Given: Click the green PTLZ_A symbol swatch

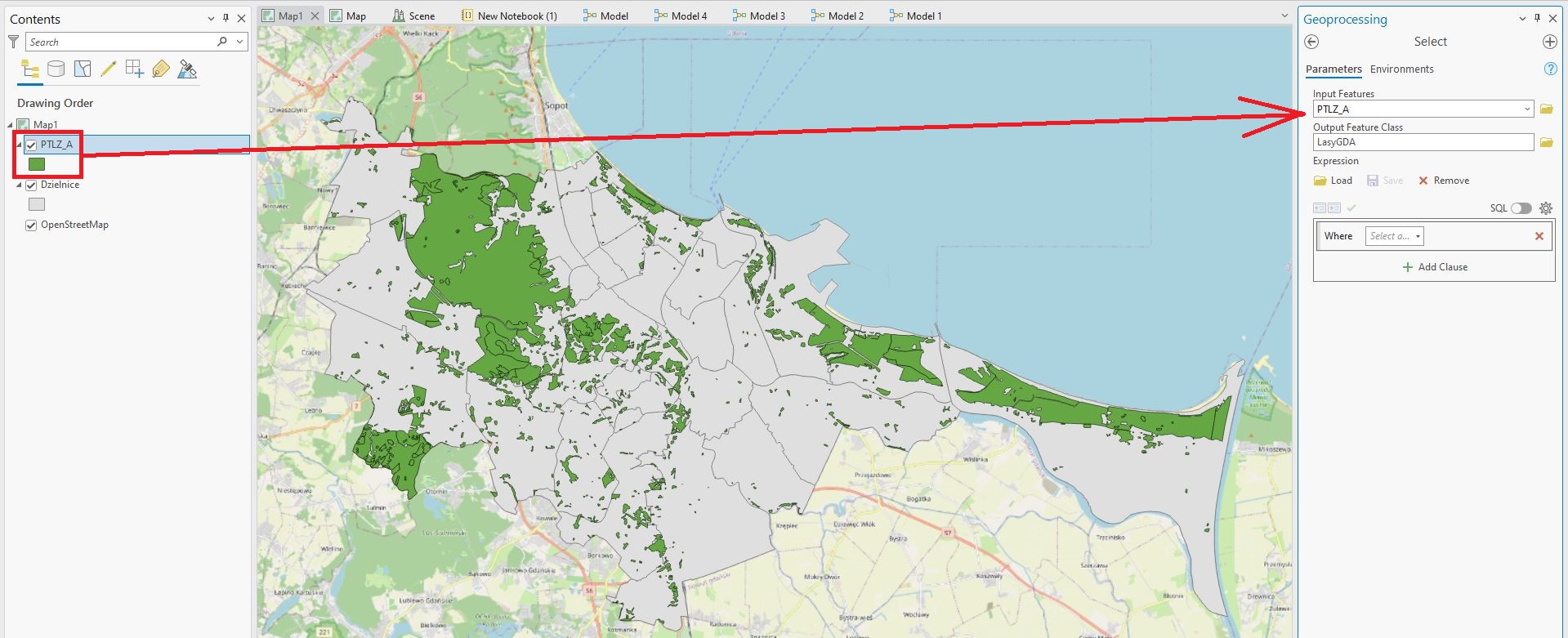Looking at the screenshot, I should pyautogui.click(x=37, y=165).
